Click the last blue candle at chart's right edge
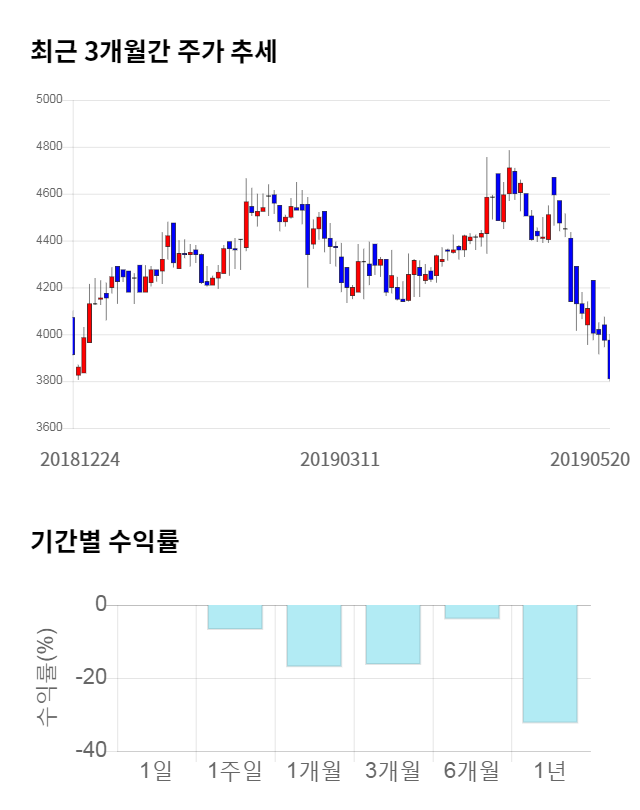 coord(609,360)
